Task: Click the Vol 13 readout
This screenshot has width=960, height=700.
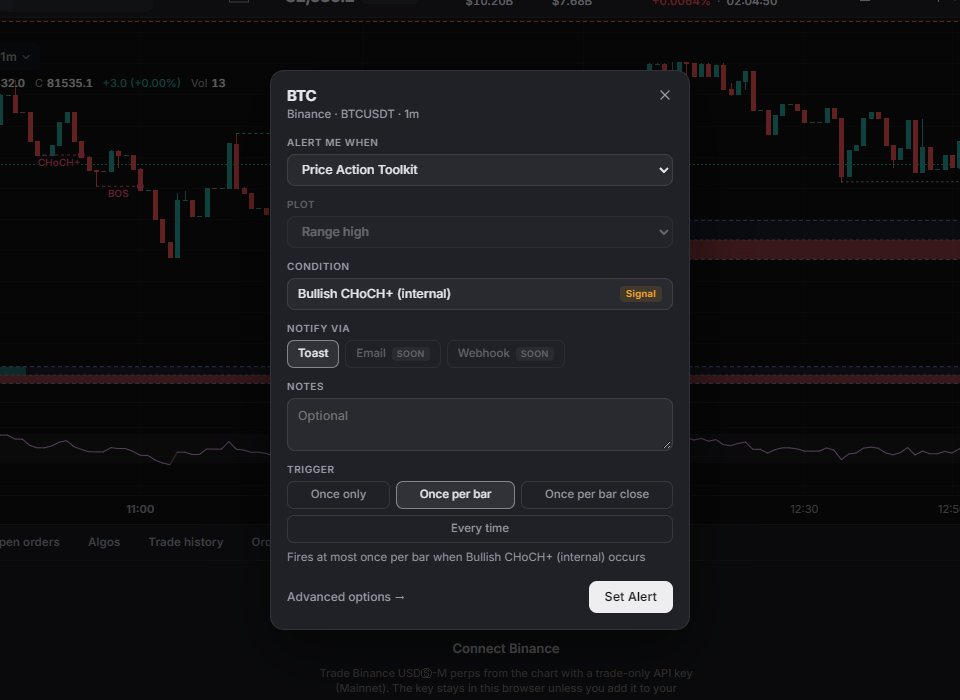Action: click(208, 83)
